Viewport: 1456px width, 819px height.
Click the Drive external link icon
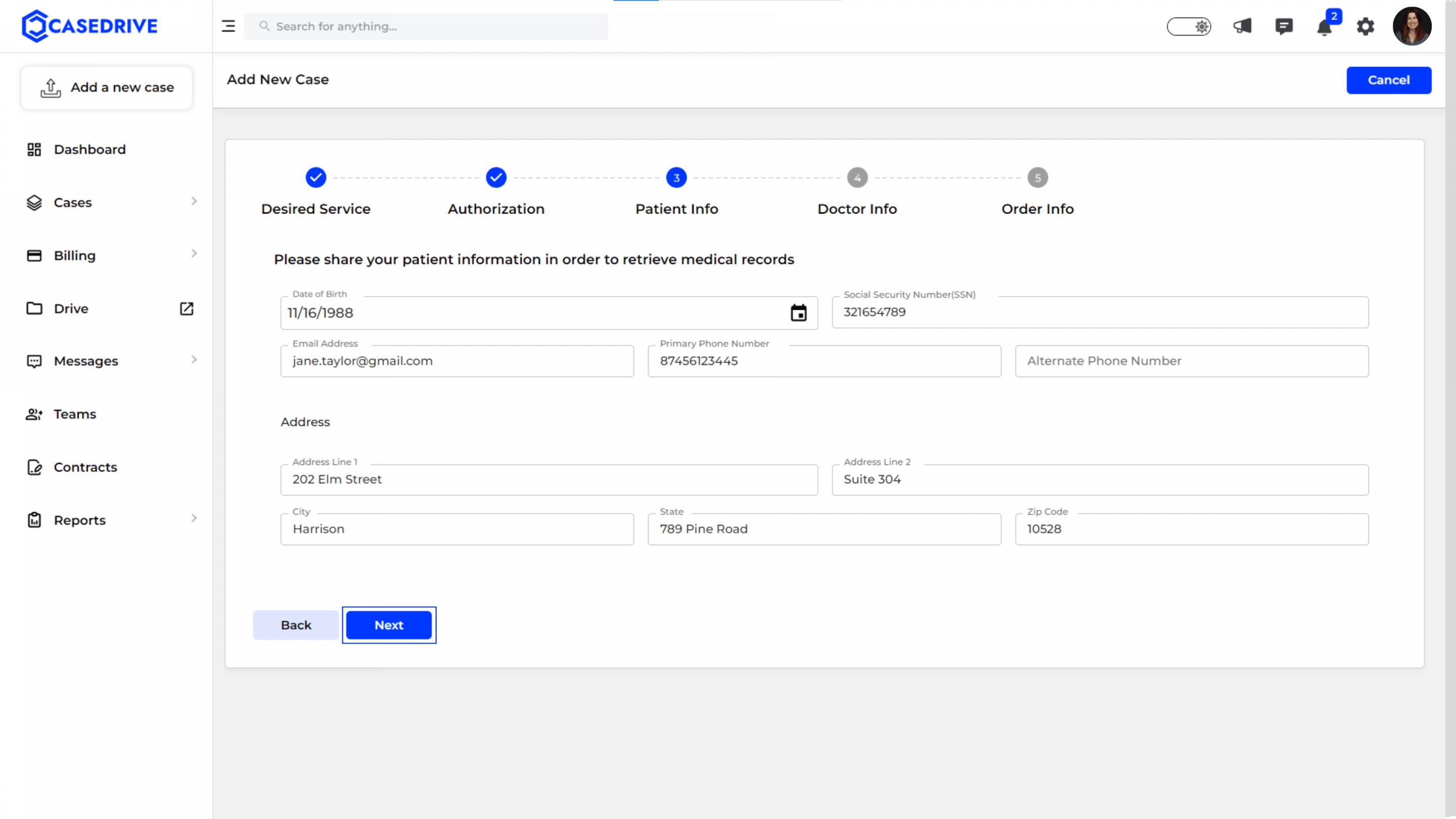point(187,308)
